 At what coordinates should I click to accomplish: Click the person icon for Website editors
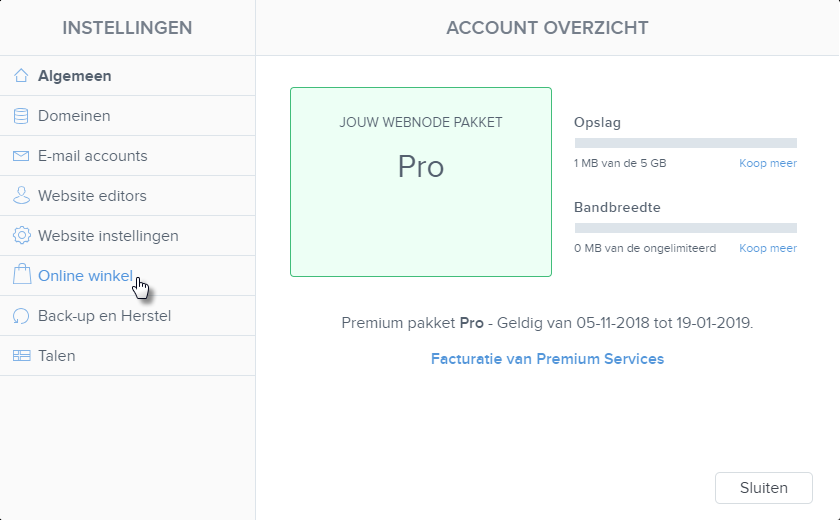tap(21, 195)
